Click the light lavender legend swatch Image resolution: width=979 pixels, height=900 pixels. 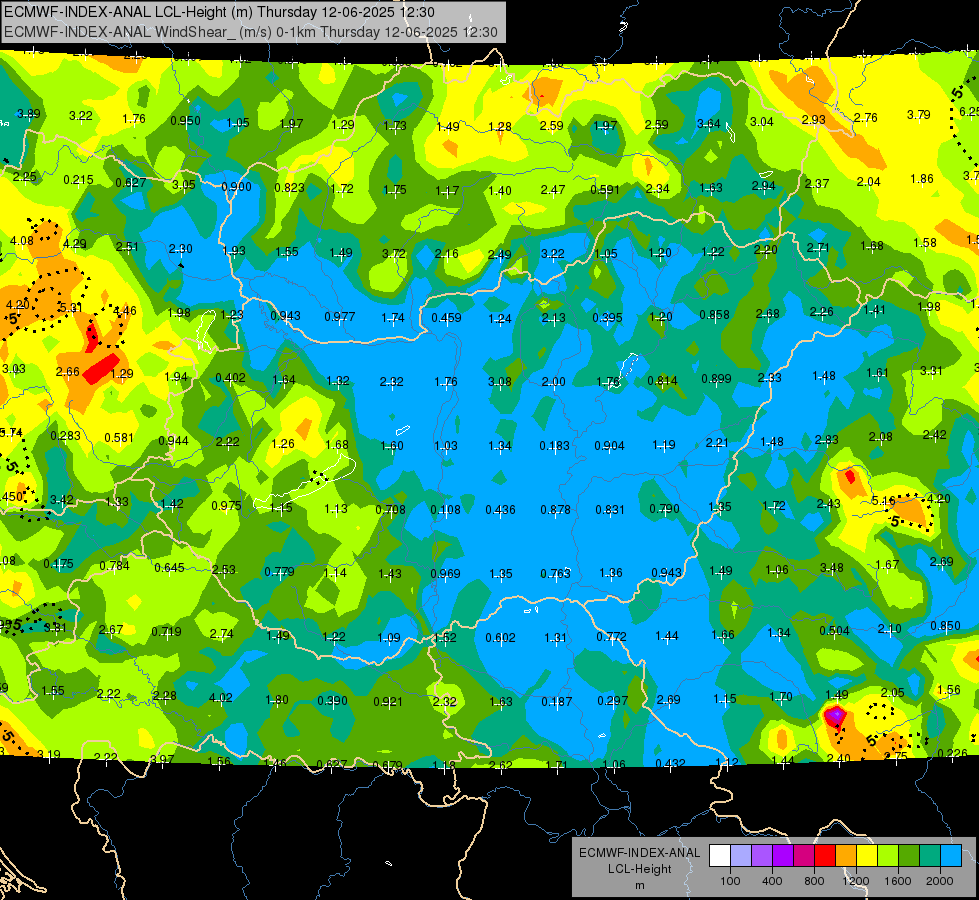coord(741,856)
